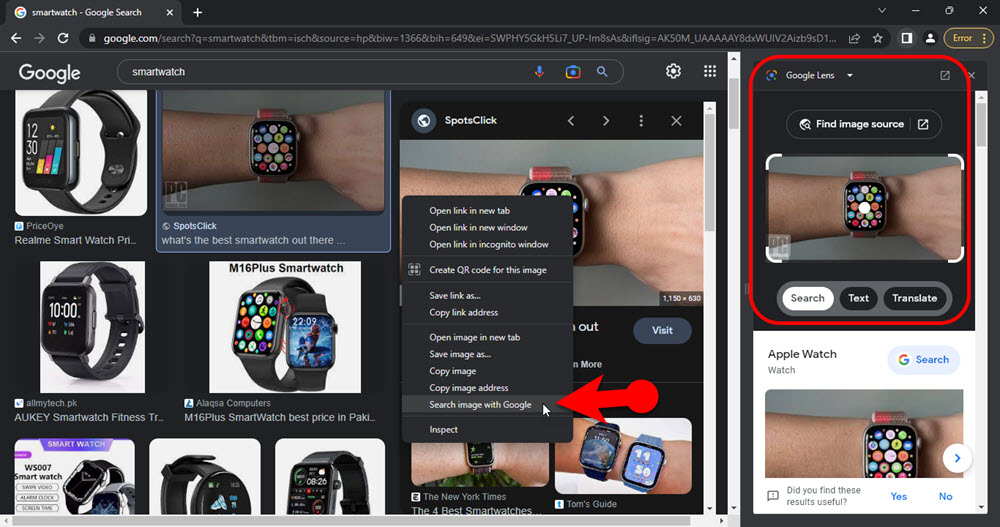Switch to Translate mode in Lens

coord(914,298)
